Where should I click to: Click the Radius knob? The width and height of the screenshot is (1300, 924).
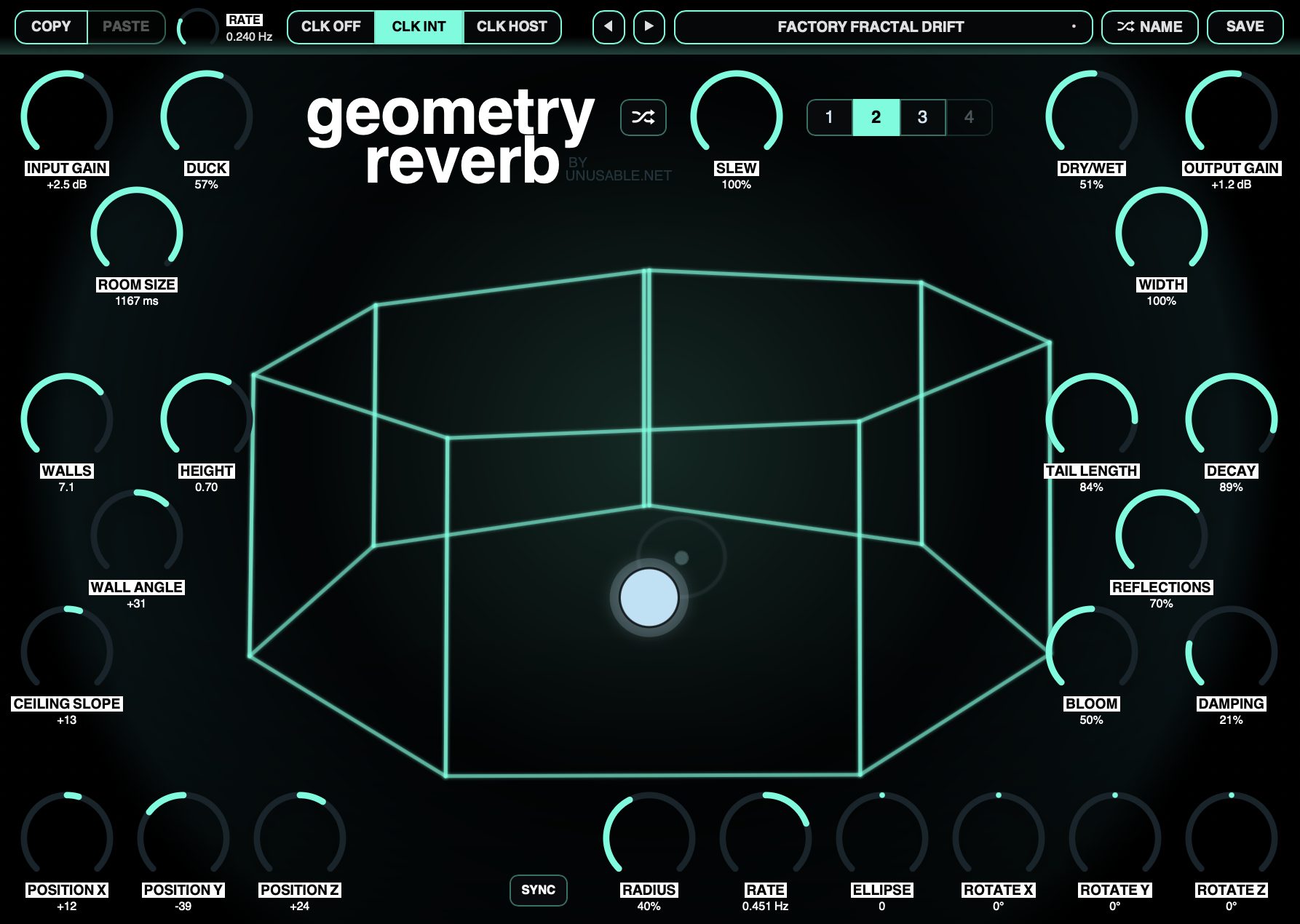pos(649,837)
